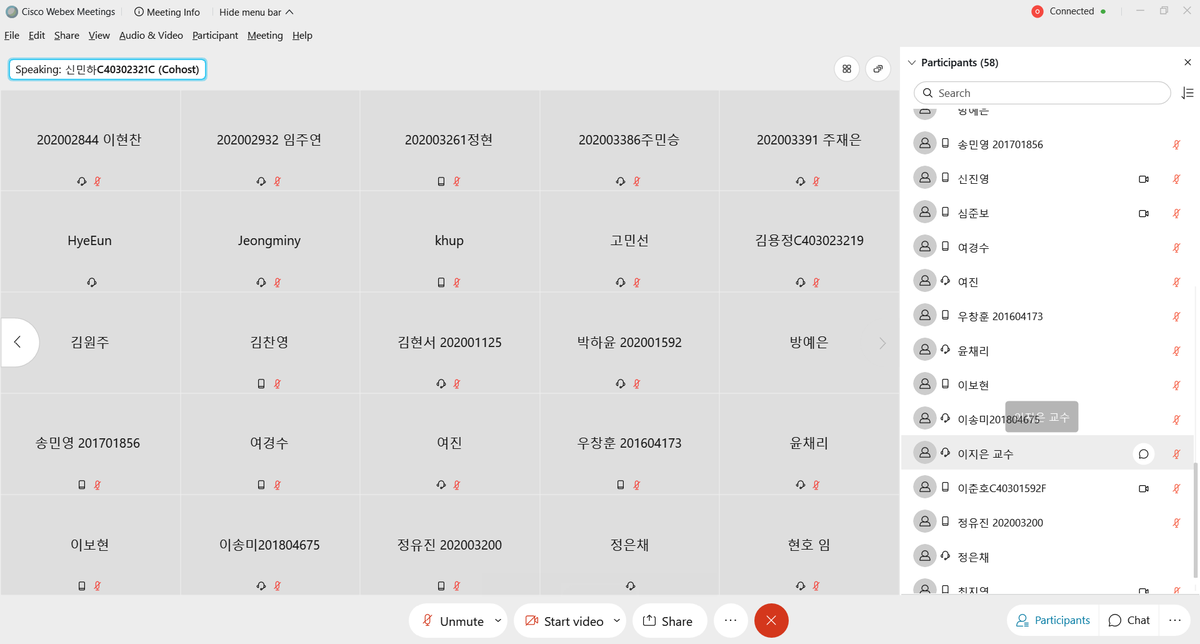
Task: Select video tile 202002932 임주연
Action: 270,141
